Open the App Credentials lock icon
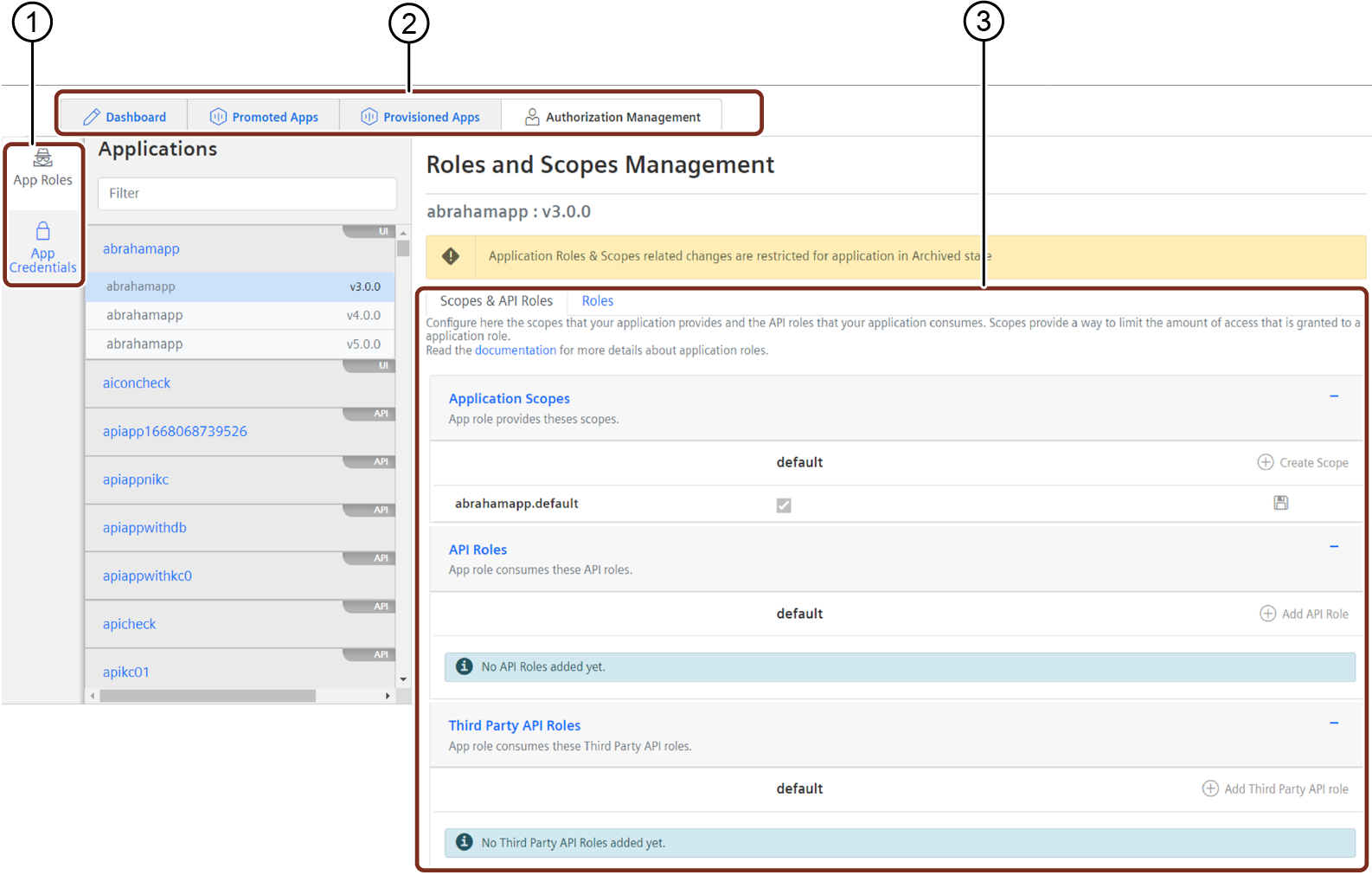The image size is (1372, 875). click(42, 231)
